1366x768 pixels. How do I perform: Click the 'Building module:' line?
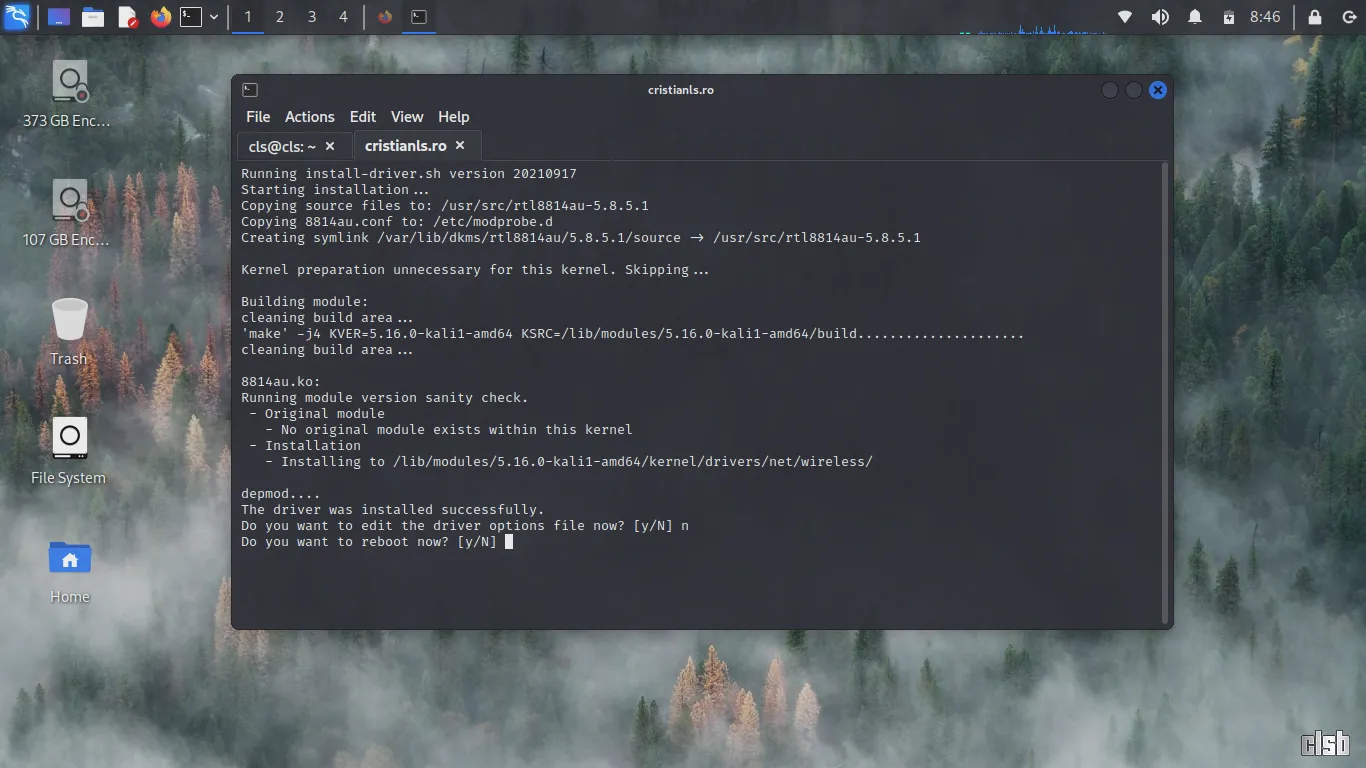coord(305,302)
